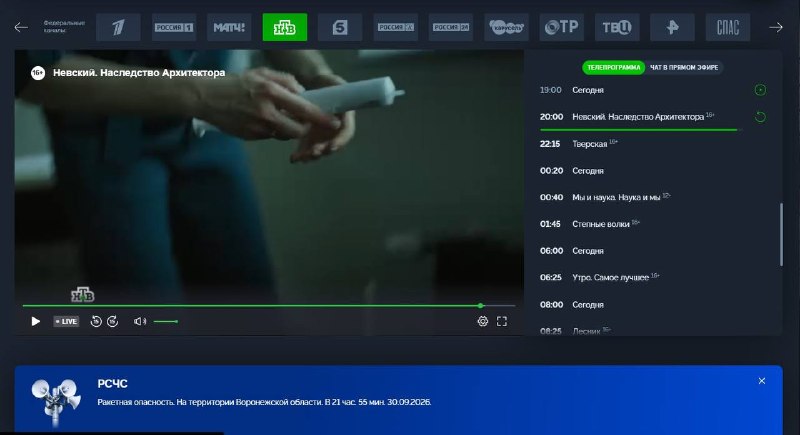The height and width of the screenshot is (435, 800).
Task: Restart Nevskiy program with replay icon
Action: pyautogui.click(x=760, y=117)
